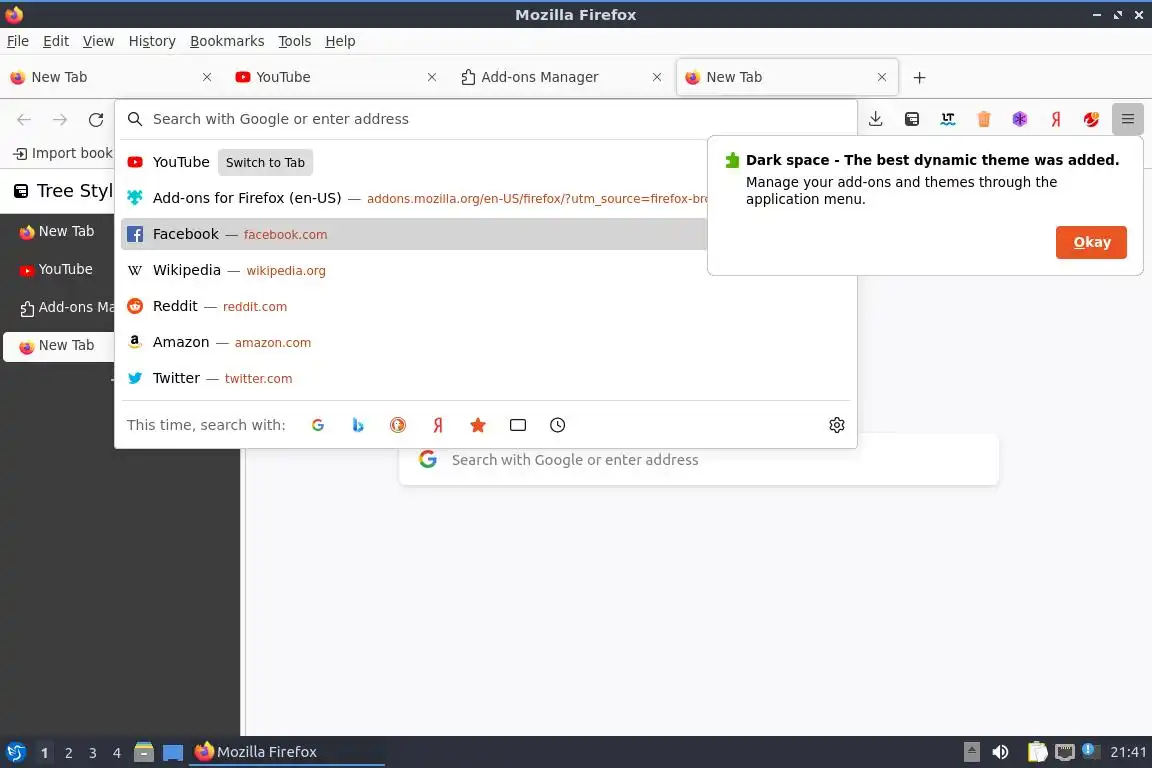
Task: Click Mozilla Firefox taskbar entry
Action: click(x=287, y=752)
